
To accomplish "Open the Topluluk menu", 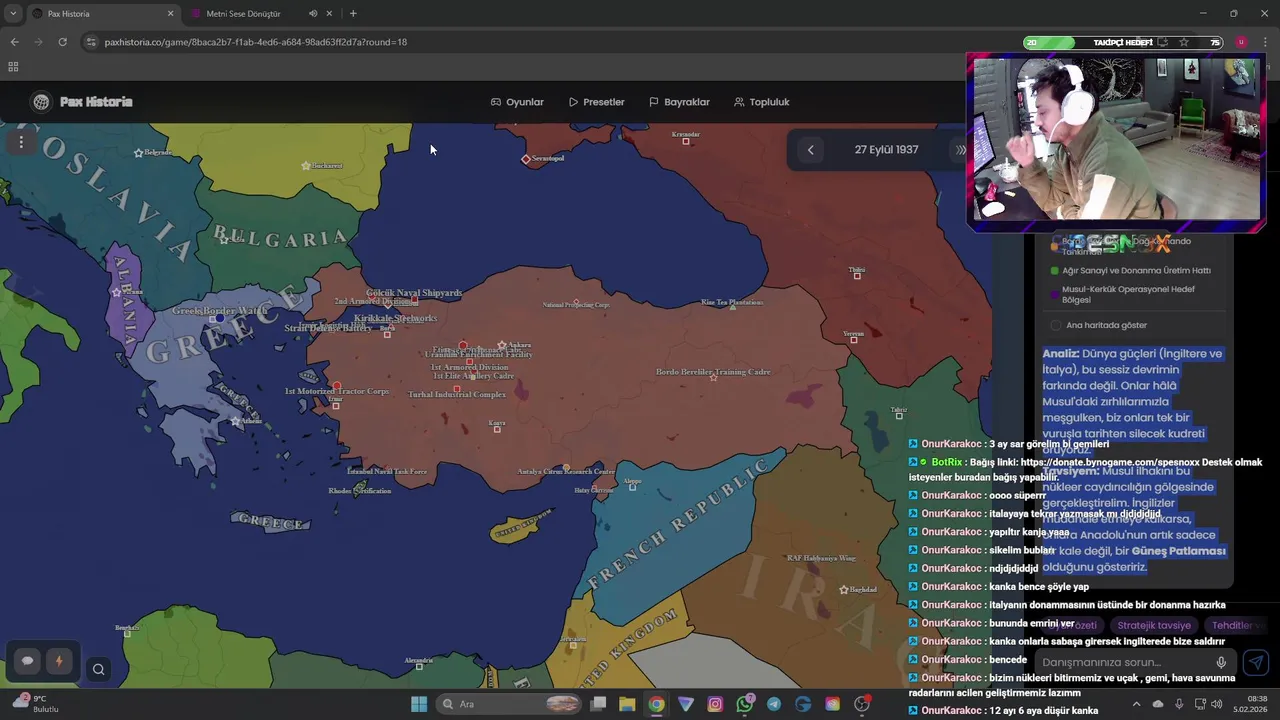I will 761,102.
